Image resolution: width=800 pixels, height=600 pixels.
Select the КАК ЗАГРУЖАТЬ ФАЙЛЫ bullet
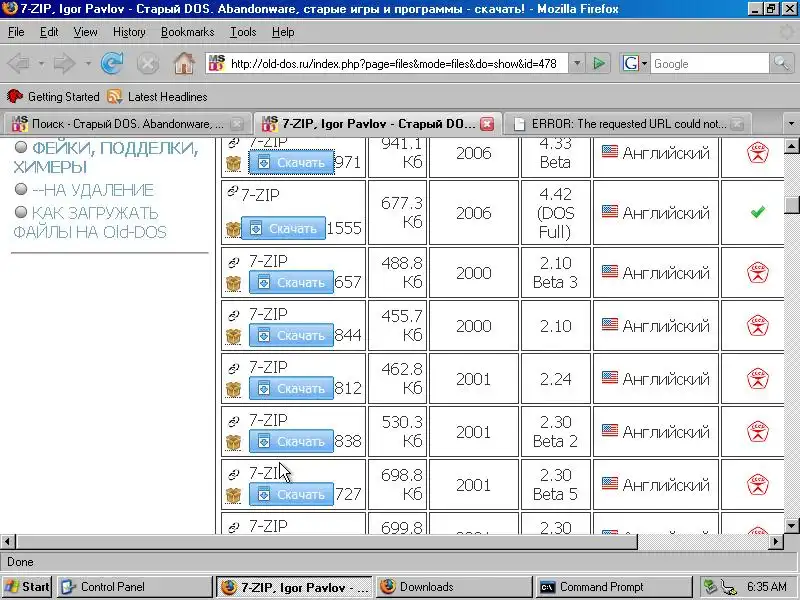[21, 212]
